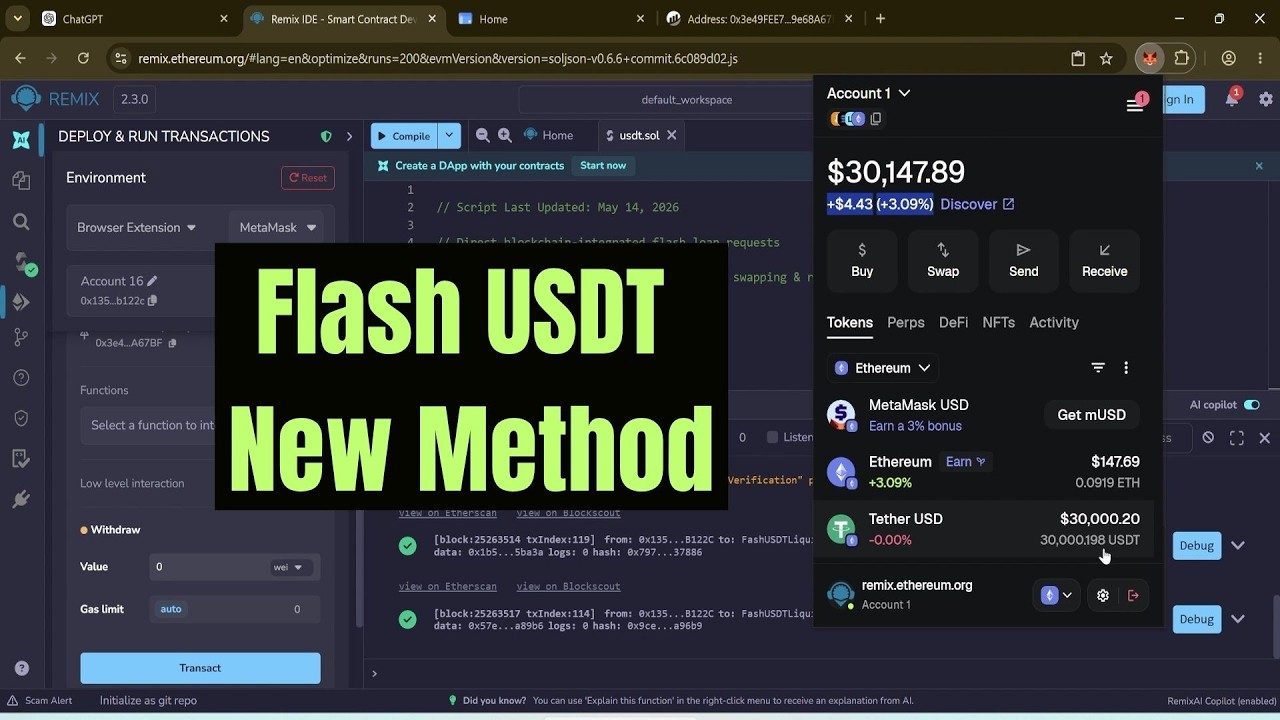Disconnect remix.ethereum.org with the red exit icon

pyautogui.click(x=1133, y=595)
